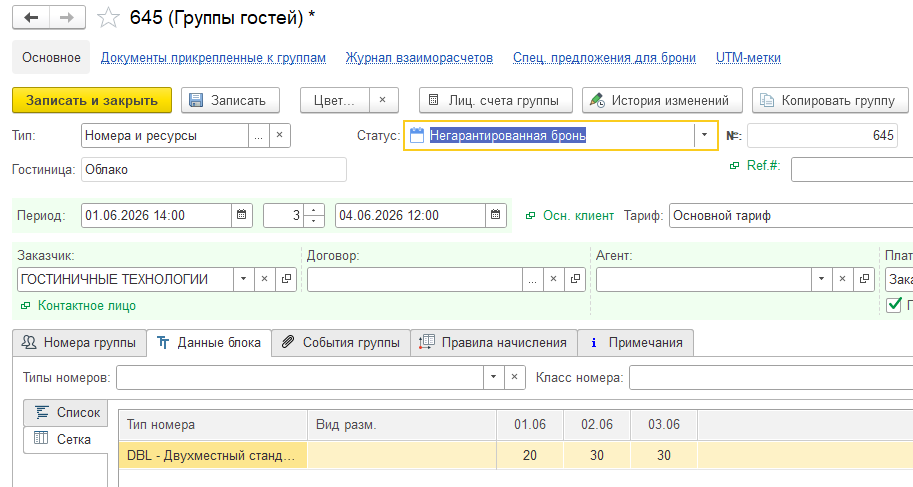
Task: Click the 01.06 cell with value 20
Action: point(530,455)
